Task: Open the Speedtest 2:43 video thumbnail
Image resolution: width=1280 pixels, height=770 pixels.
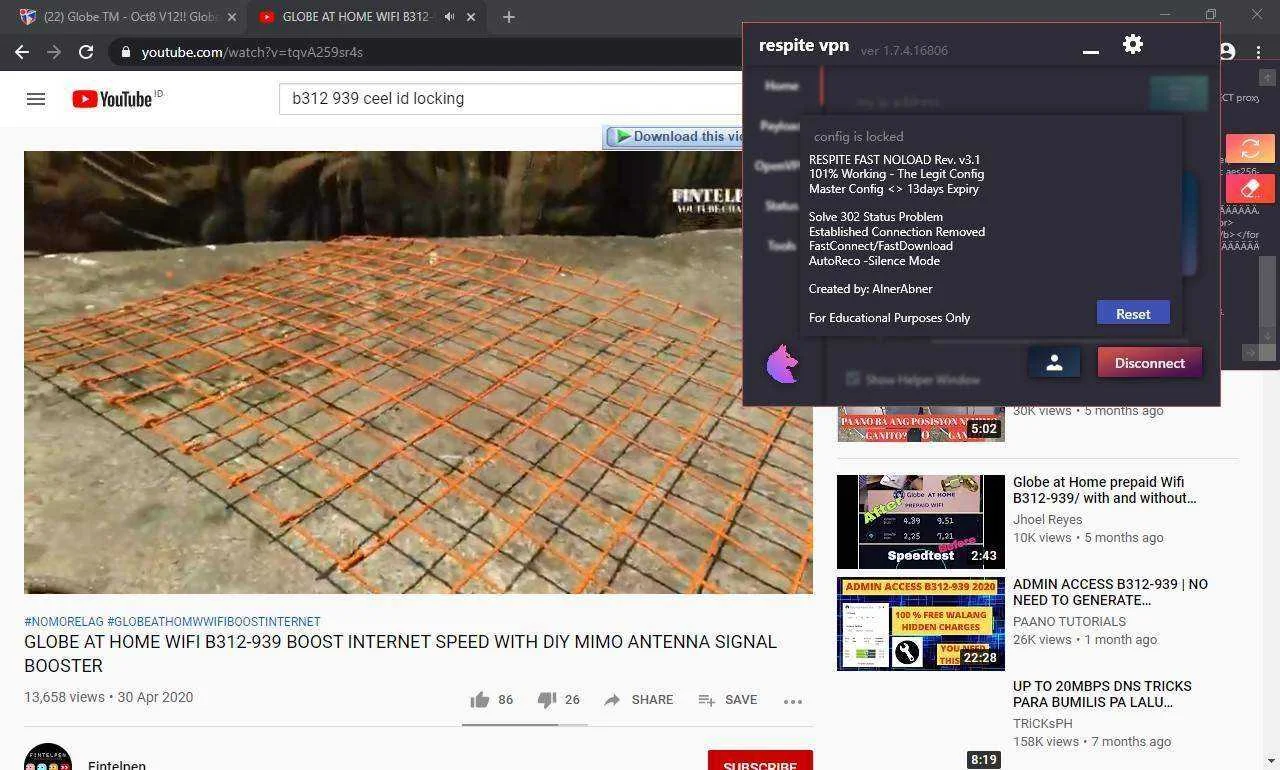Action: (x=921, y=522)
